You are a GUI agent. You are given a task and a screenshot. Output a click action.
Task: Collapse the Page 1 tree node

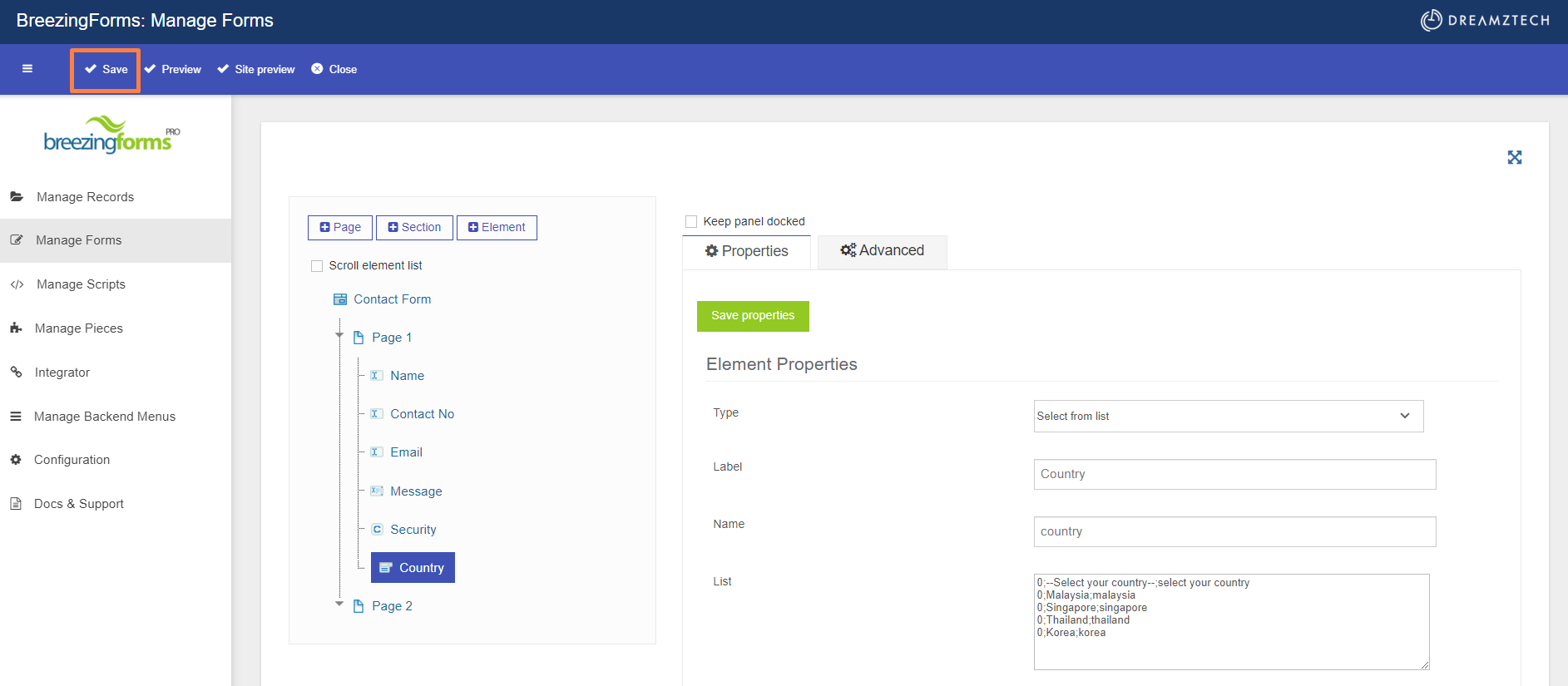(339, 335)
